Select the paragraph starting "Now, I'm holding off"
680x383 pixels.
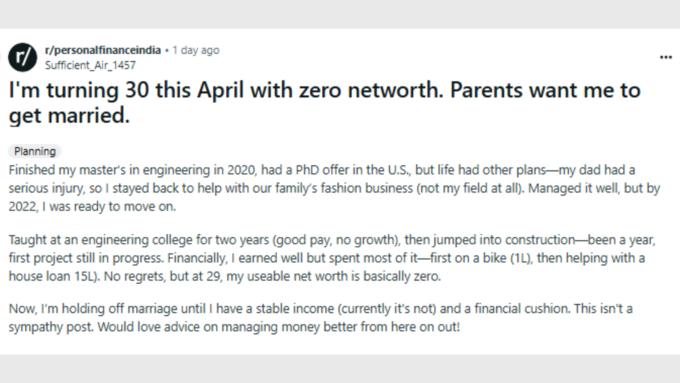pyautogui.click(x=320, y=318)
